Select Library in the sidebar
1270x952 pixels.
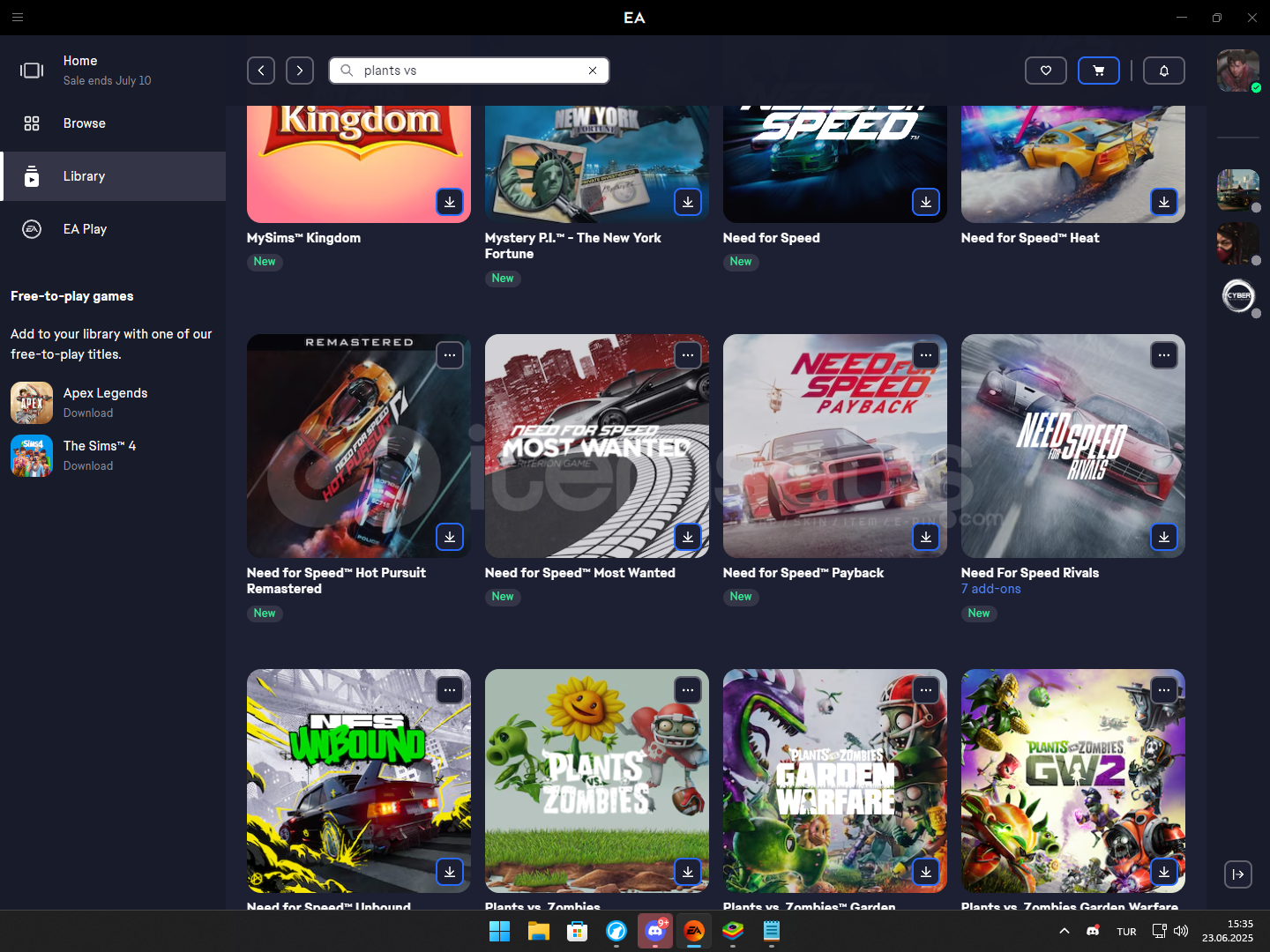pos(113,176)
